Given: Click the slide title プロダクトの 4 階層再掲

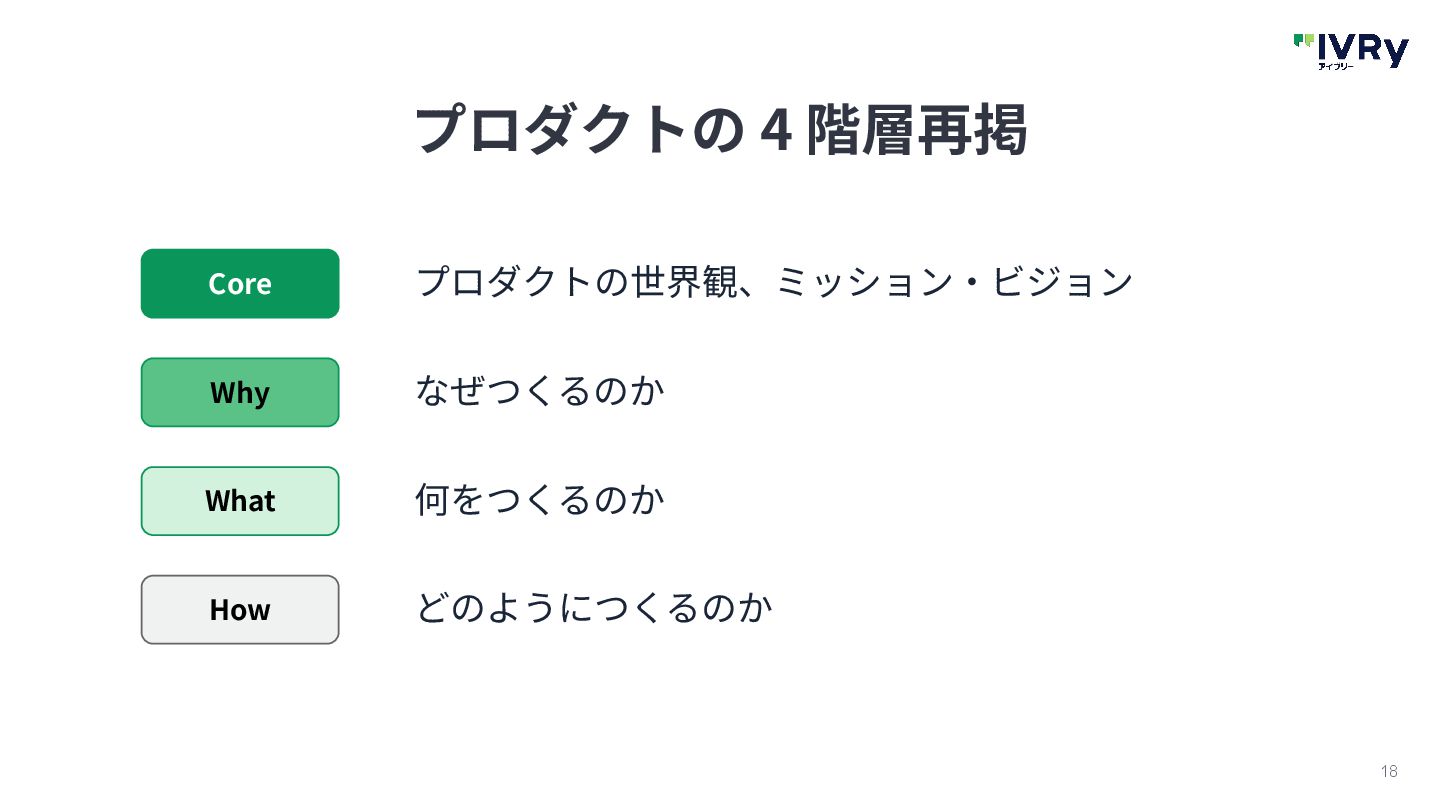Looking at the screenshot, I should pyautogui.click(x=721, y=130).
